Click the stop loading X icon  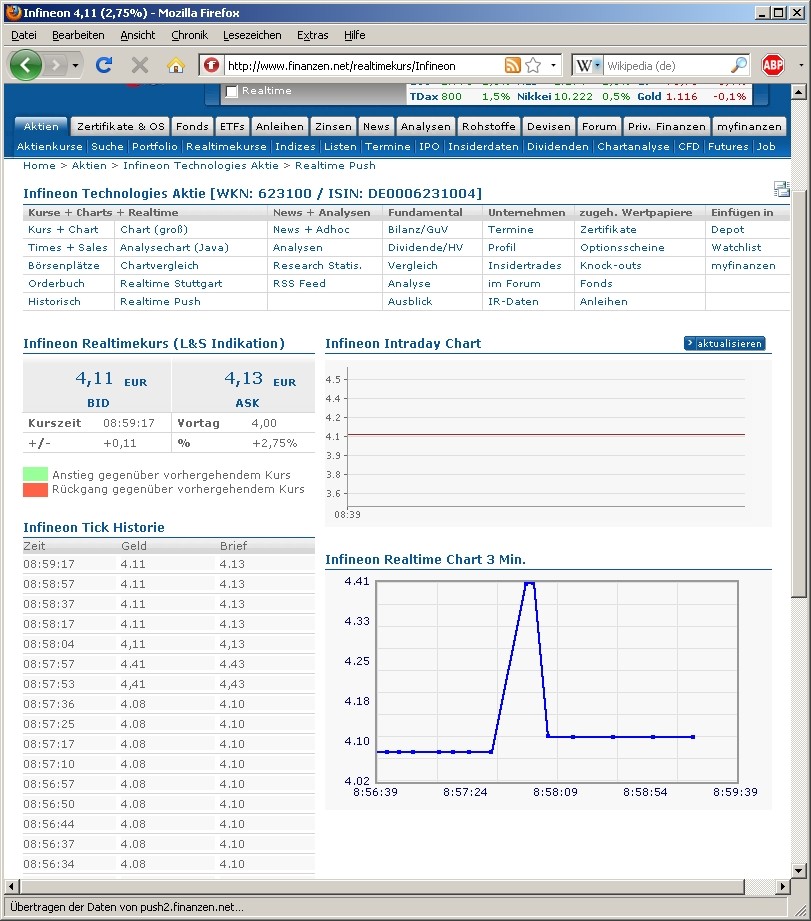[140, 65]
